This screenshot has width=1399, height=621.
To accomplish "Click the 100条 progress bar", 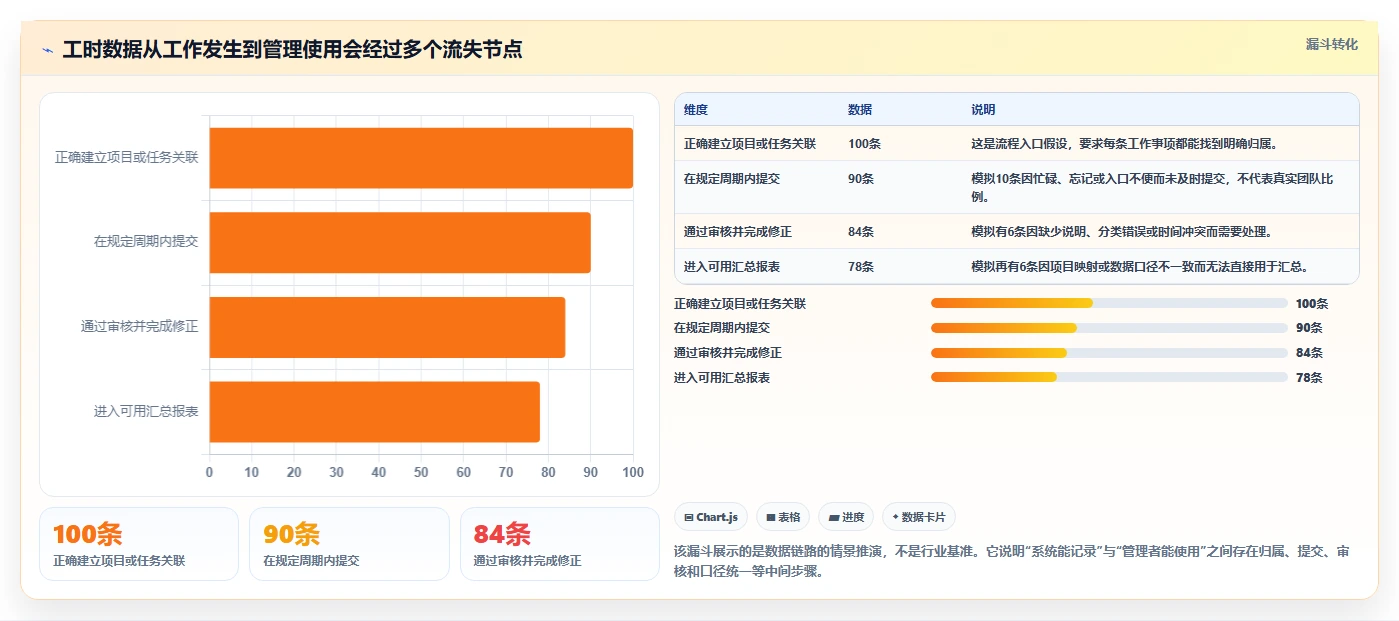I will pos(1109,303).
